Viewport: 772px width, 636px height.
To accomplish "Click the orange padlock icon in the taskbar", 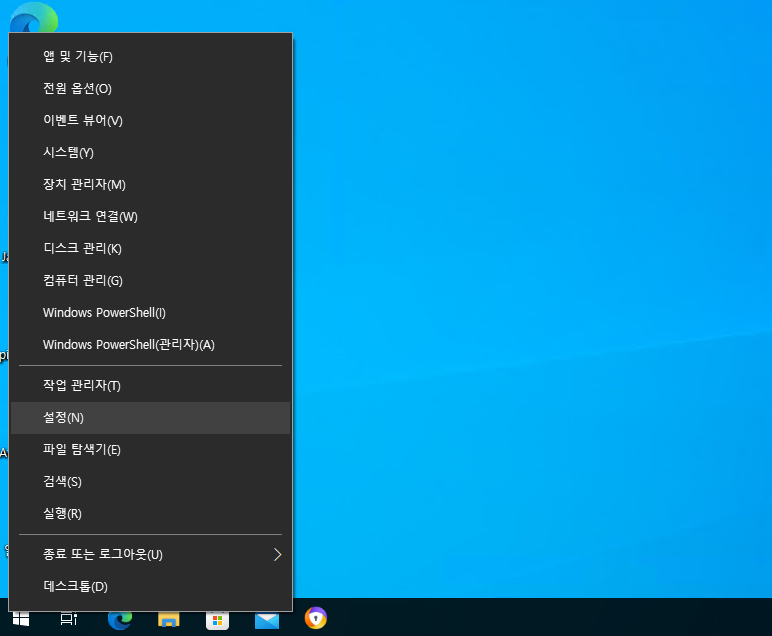I will tap(315, 619).
